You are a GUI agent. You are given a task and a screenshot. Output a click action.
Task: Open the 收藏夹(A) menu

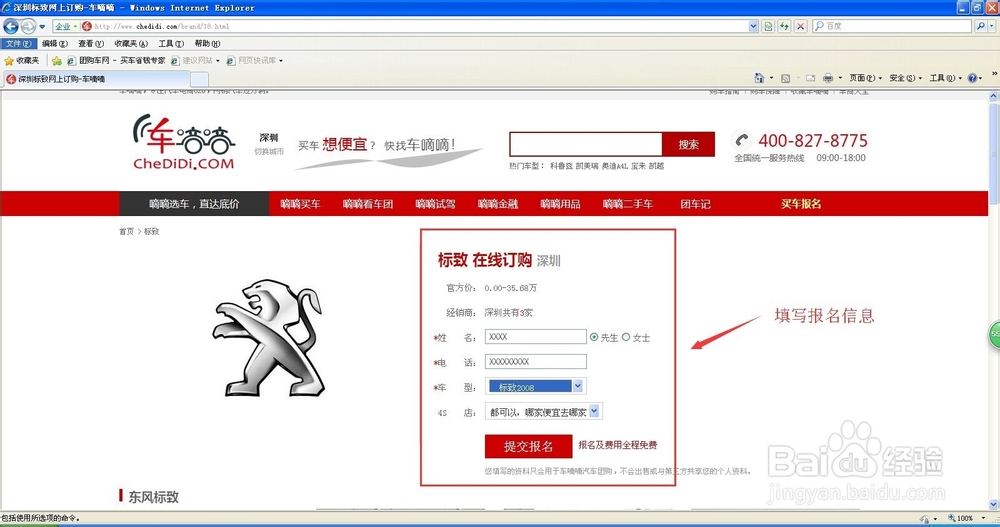[131, 43]
